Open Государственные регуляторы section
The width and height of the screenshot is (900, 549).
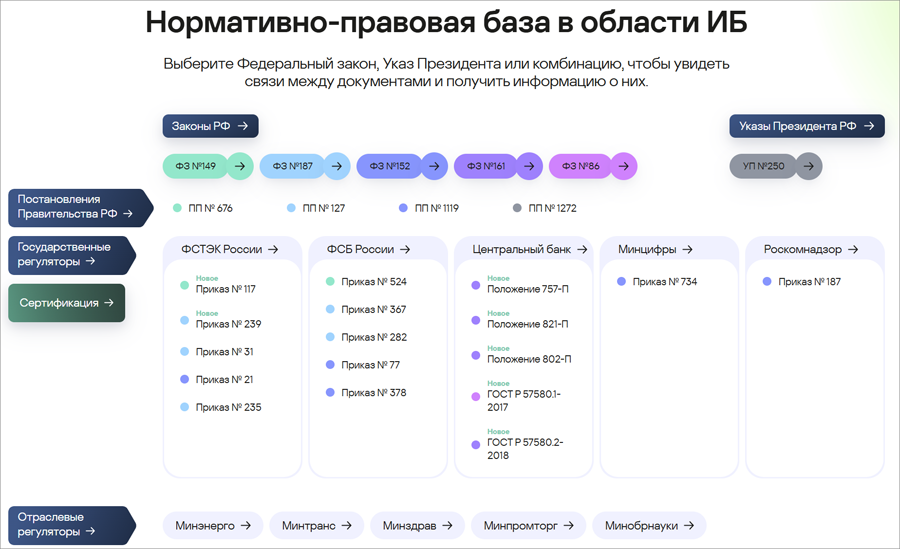72,255
